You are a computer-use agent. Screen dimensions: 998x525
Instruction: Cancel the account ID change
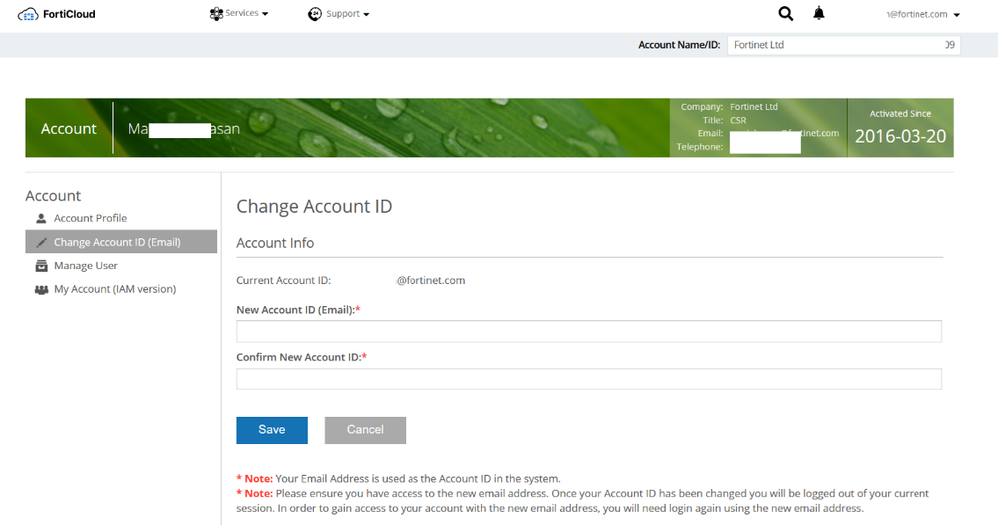click(x=365, y=430)
